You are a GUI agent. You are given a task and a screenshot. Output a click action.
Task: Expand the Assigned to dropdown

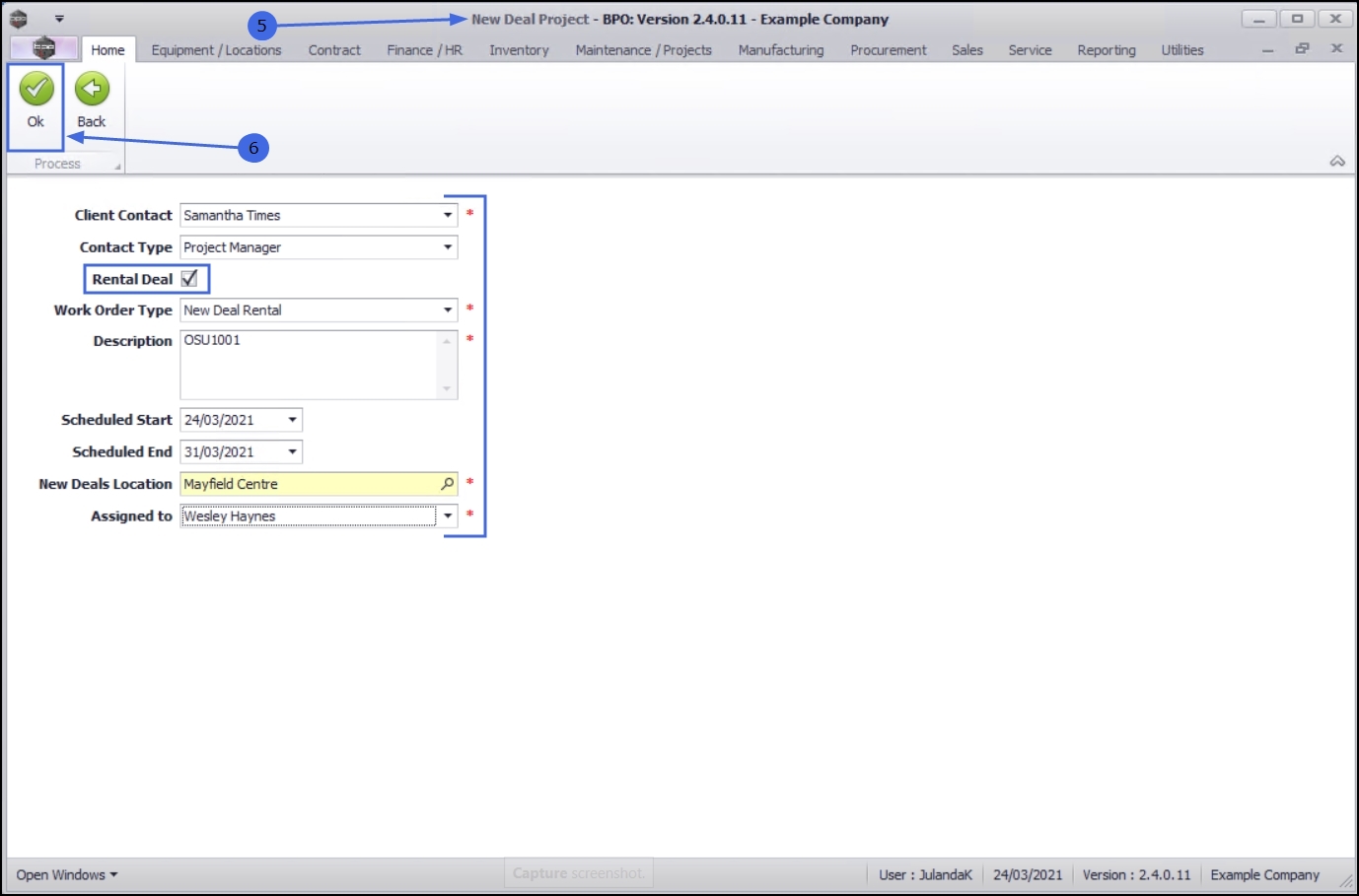448,516
